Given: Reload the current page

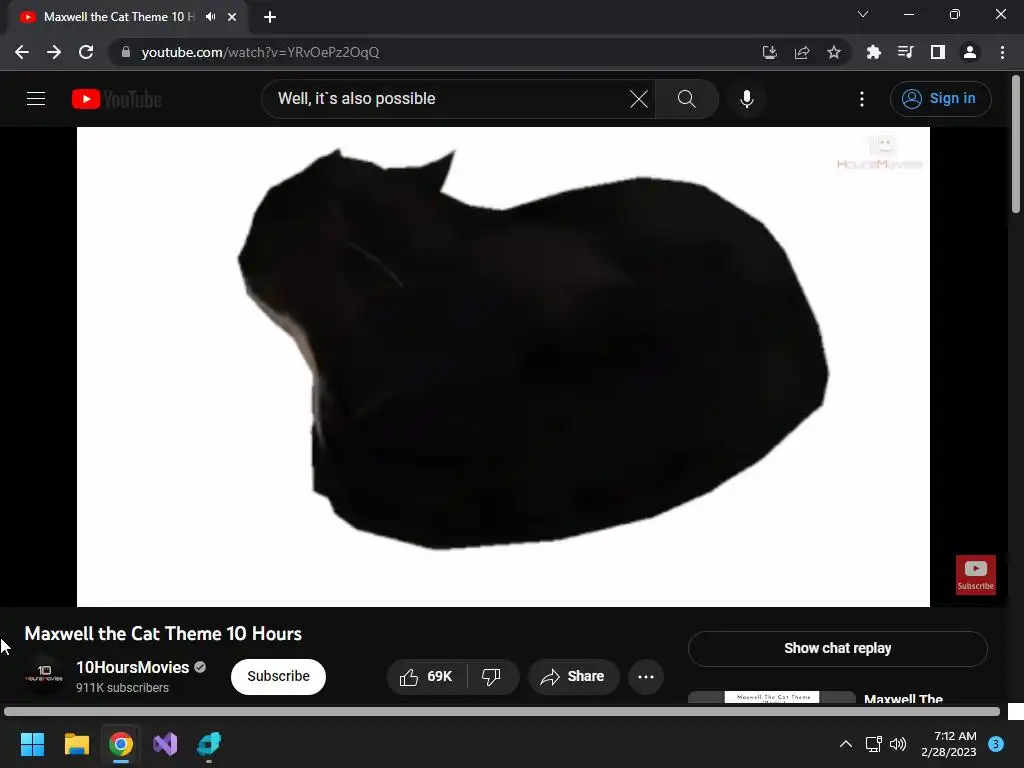Looking at the screenshot, I should [86, 52].
